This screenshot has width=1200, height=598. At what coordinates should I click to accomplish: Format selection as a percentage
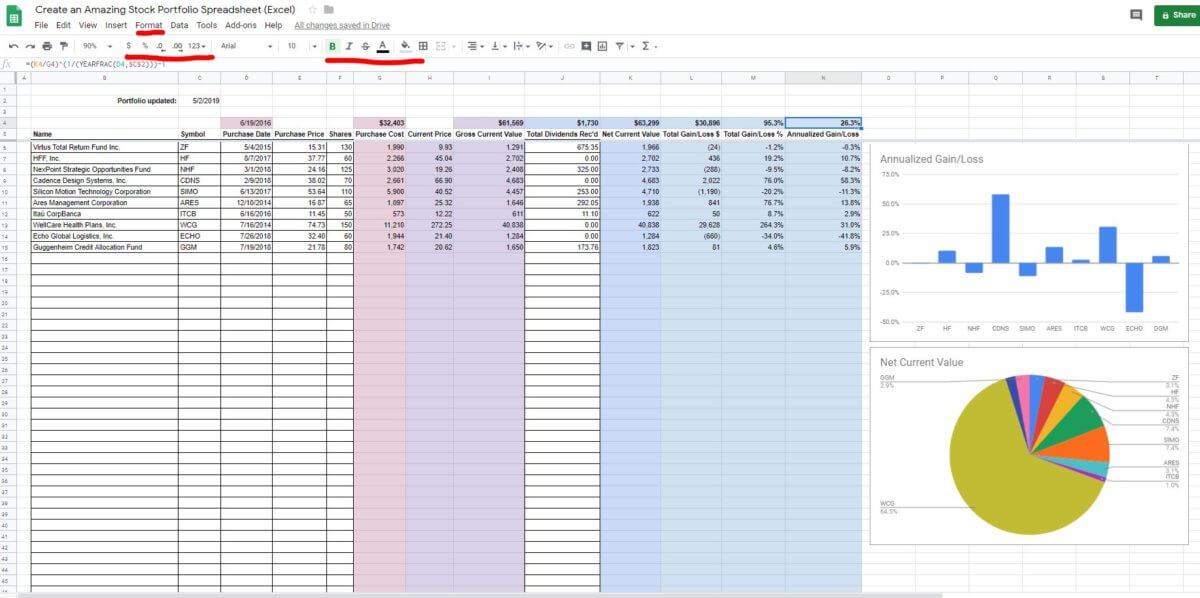[143, 46]
